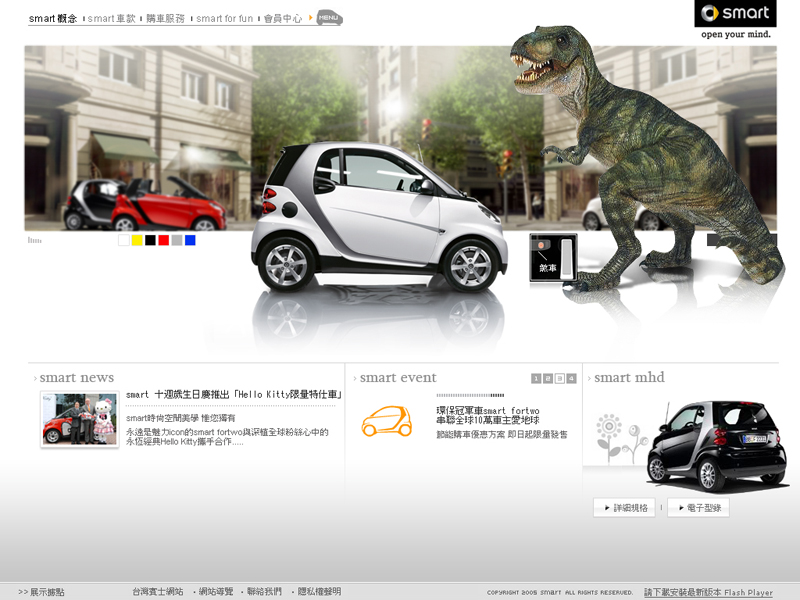Go to smart event page 4
The height and width of the screenshot is (600, 800).
(571, 379)
